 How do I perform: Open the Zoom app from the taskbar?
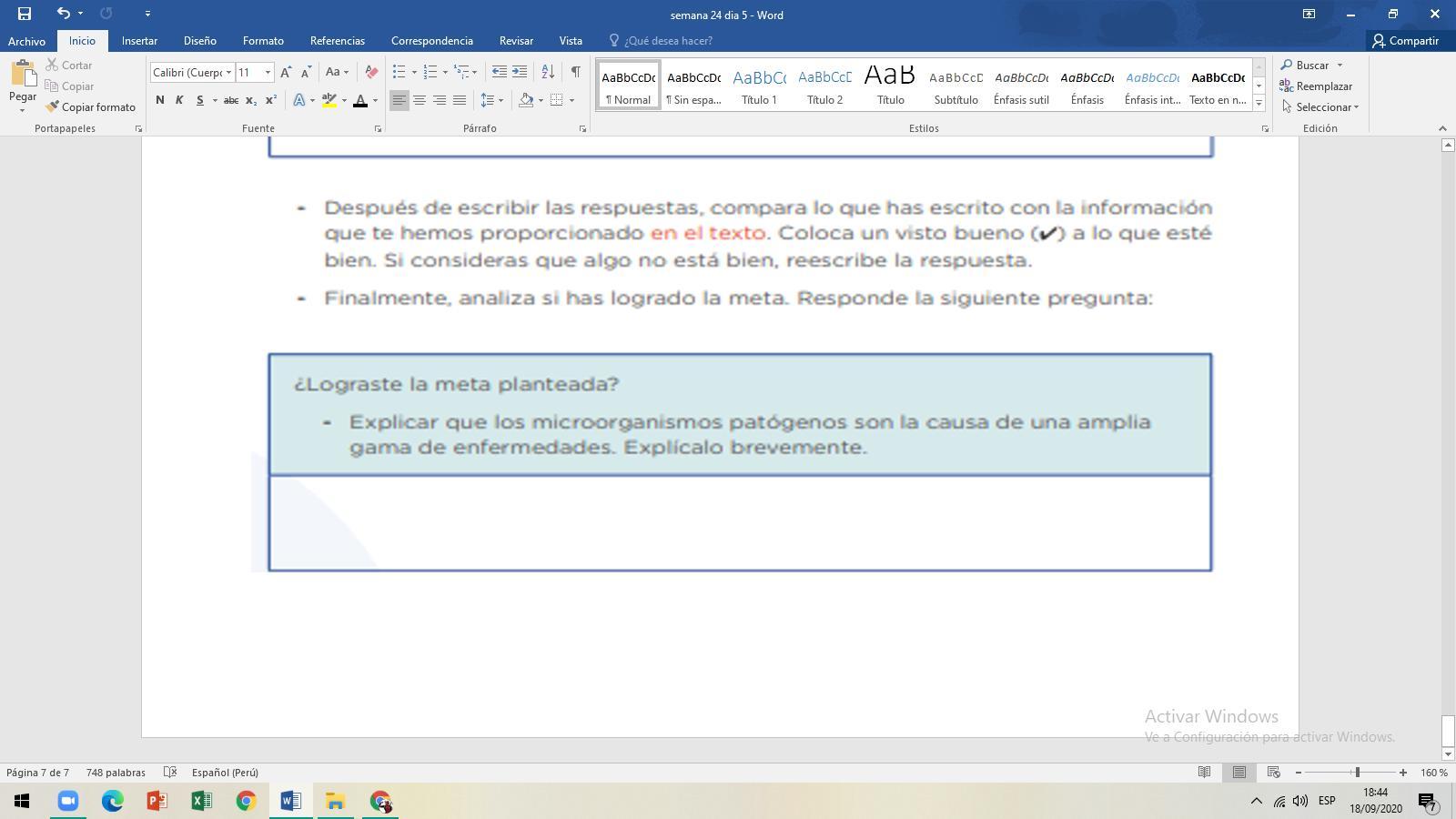tap(67, 801)
